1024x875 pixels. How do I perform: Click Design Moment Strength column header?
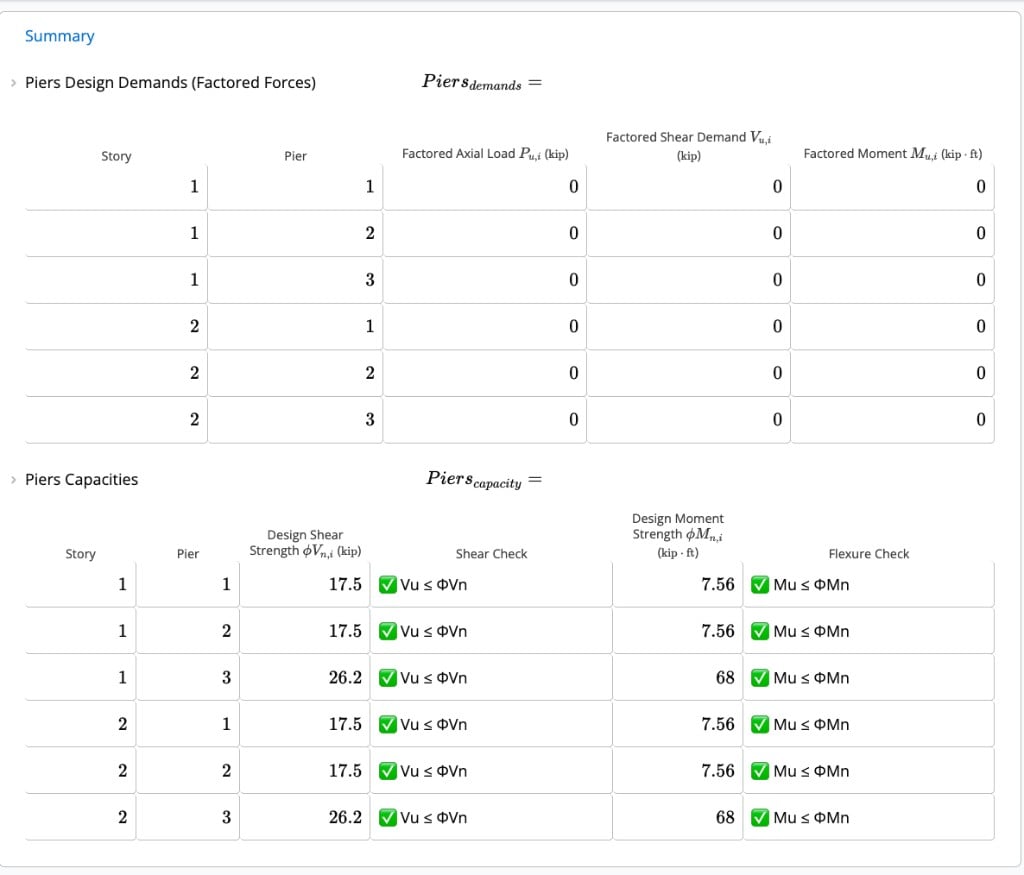pos(678,535)
